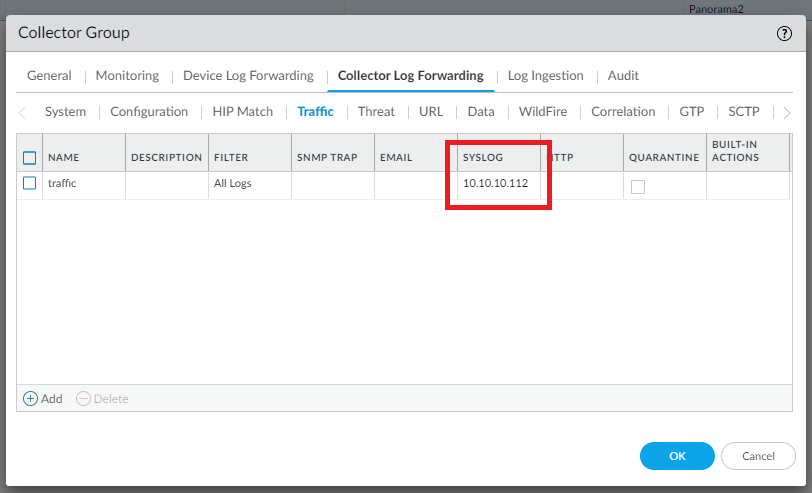Image resolution: width=812 pixels, height=493 pixels.
Task: Click the syslog server 10.10.10.112 cell
Action: 495,184
